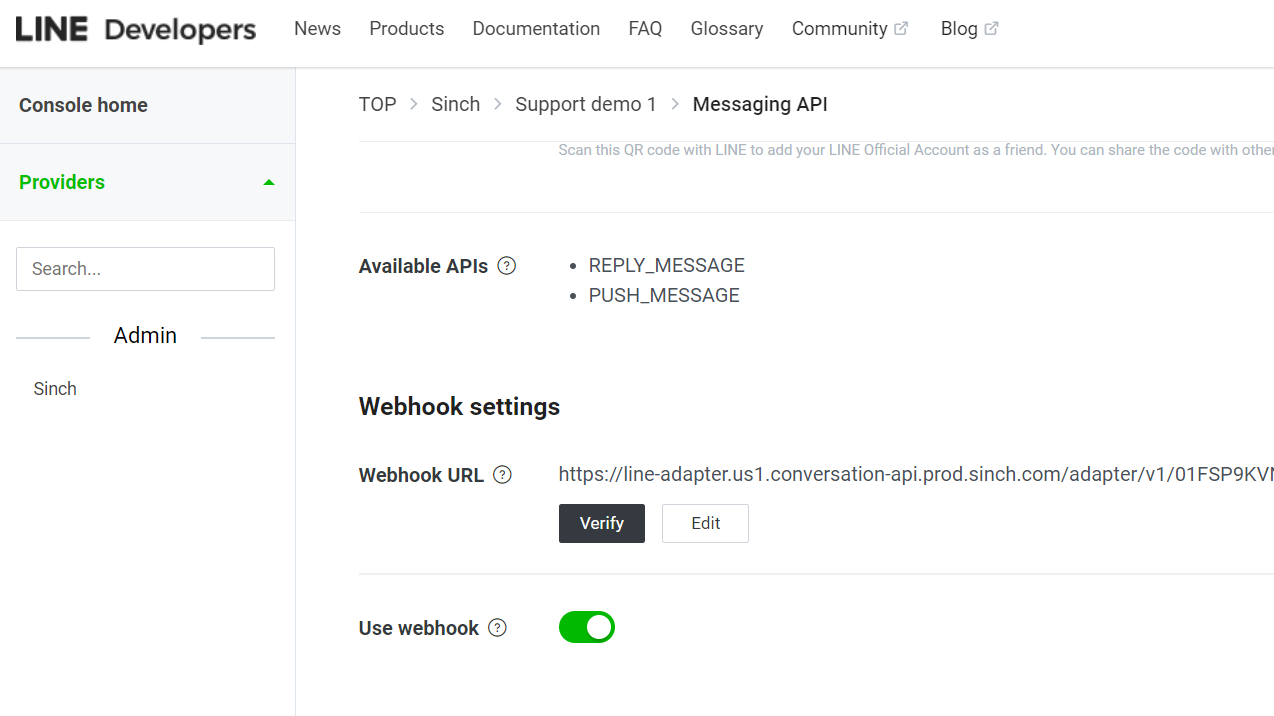Open the Documentation menu
This screenshot has width=1274, height=716.
[x=536, y=28]
